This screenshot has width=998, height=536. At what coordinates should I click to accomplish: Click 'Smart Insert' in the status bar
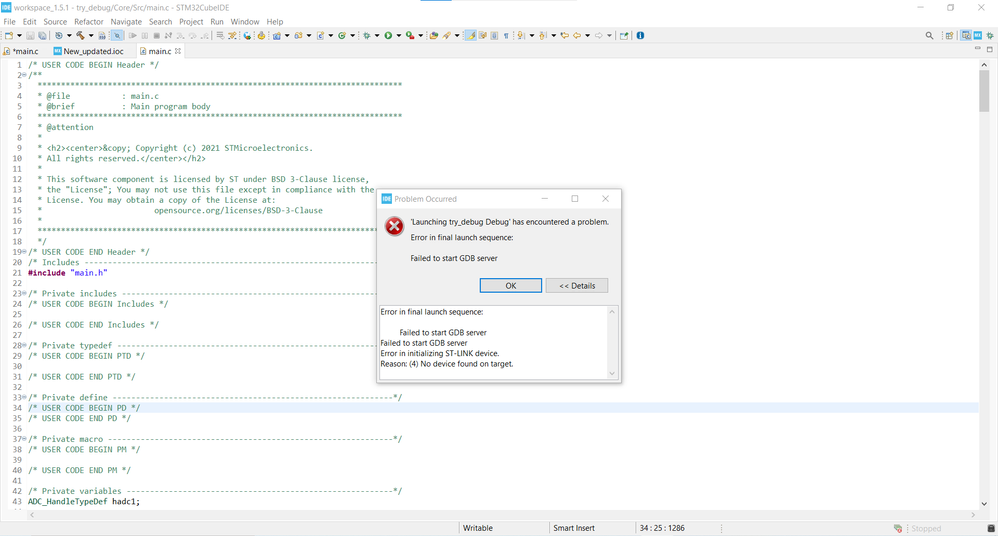pyautogui.click(x=573, y=528)
